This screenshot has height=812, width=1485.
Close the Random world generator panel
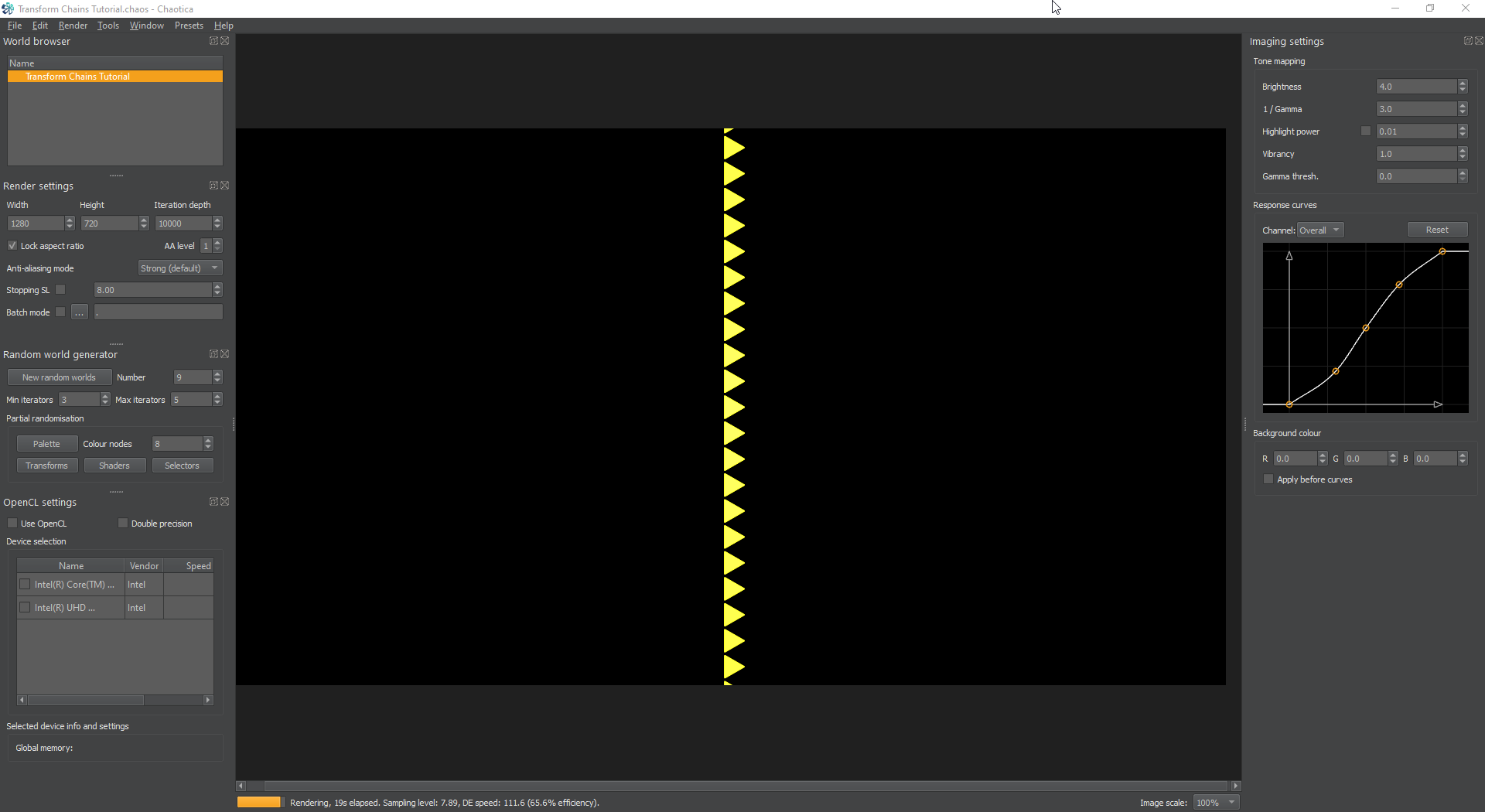click(x=225, y=354)
